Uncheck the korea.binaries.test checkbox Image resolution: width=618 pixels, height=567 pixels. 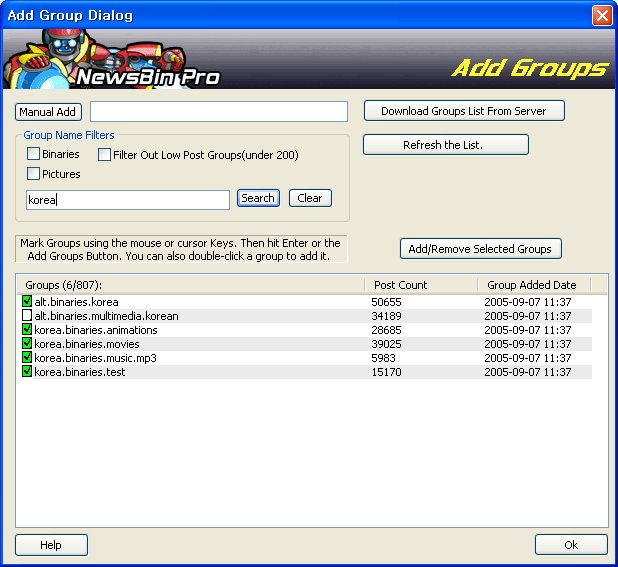pos(27,372)
